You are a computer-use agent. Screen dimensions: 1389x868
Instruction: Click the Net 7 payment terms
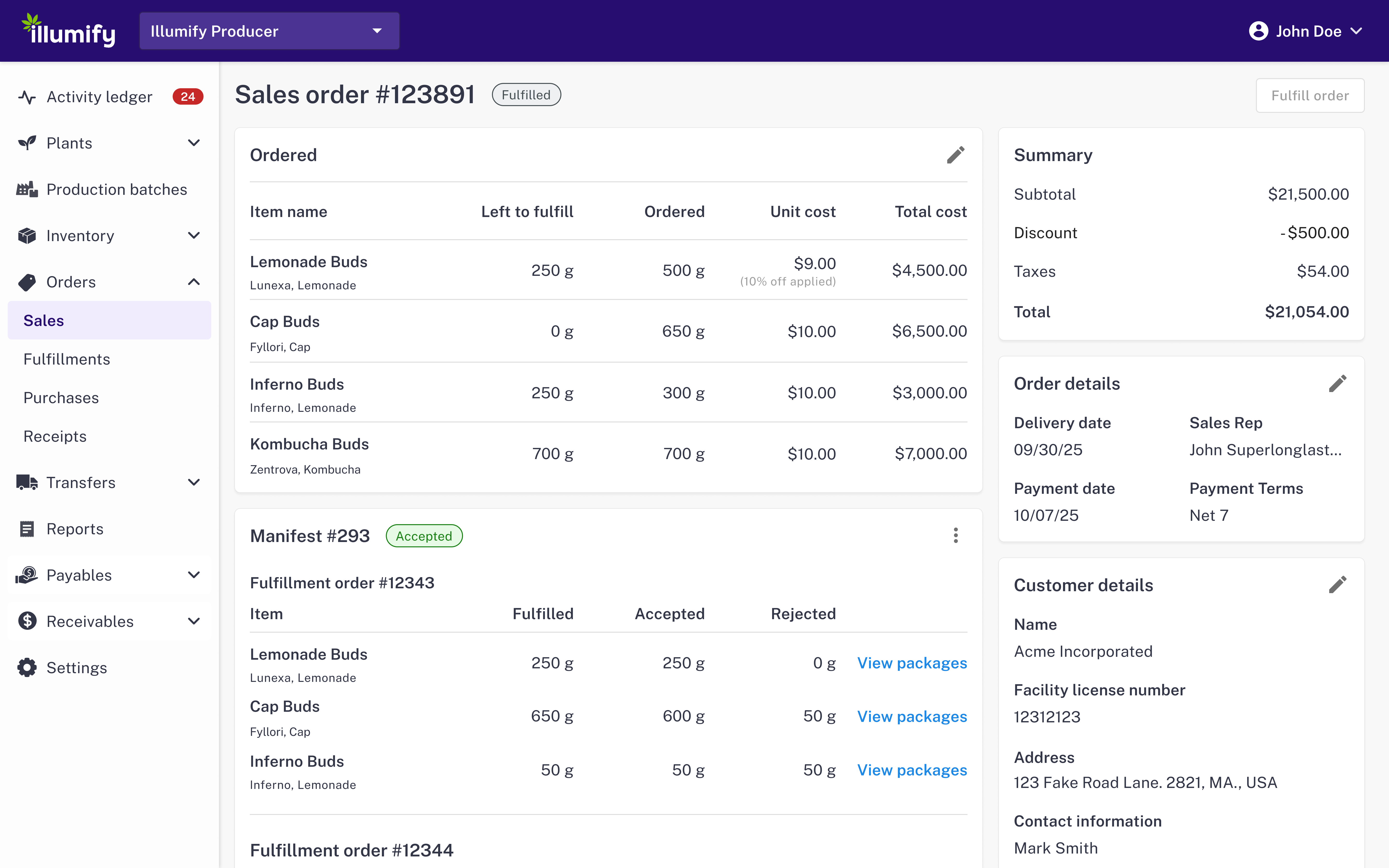click(1209, 515)
